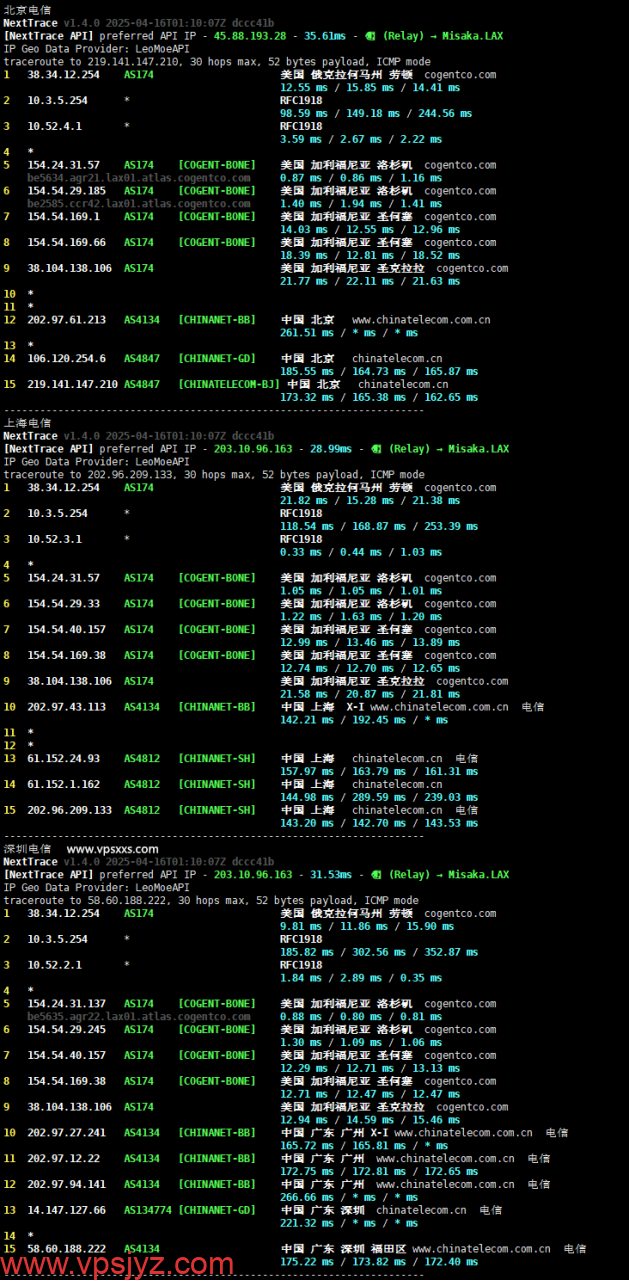Viewport: 629px width, 1280px height.
Task: Click hop IP 14.147.127.66
Action: [x=66, y=1210]
